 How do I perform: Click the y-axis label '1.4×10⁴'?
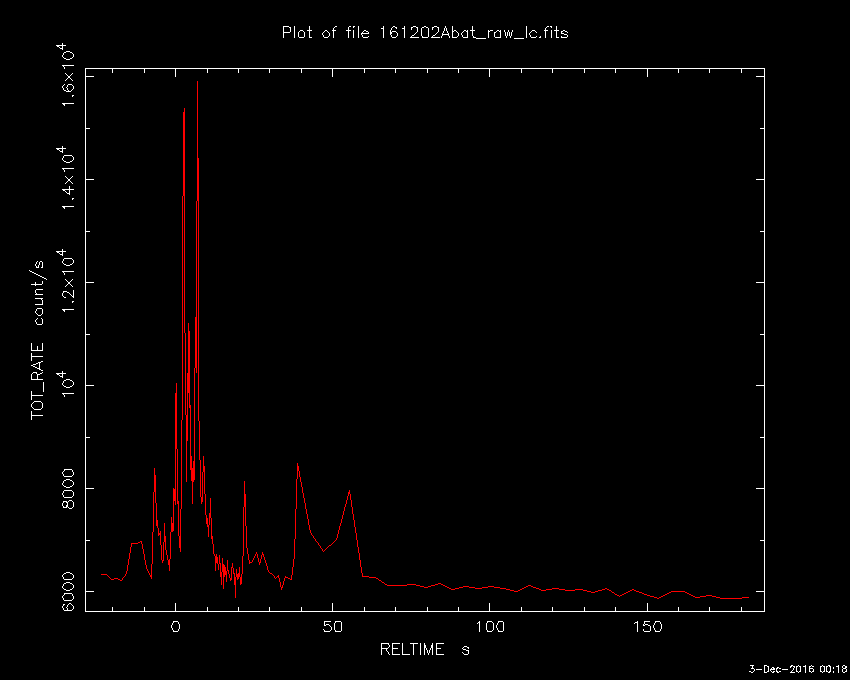67,178
